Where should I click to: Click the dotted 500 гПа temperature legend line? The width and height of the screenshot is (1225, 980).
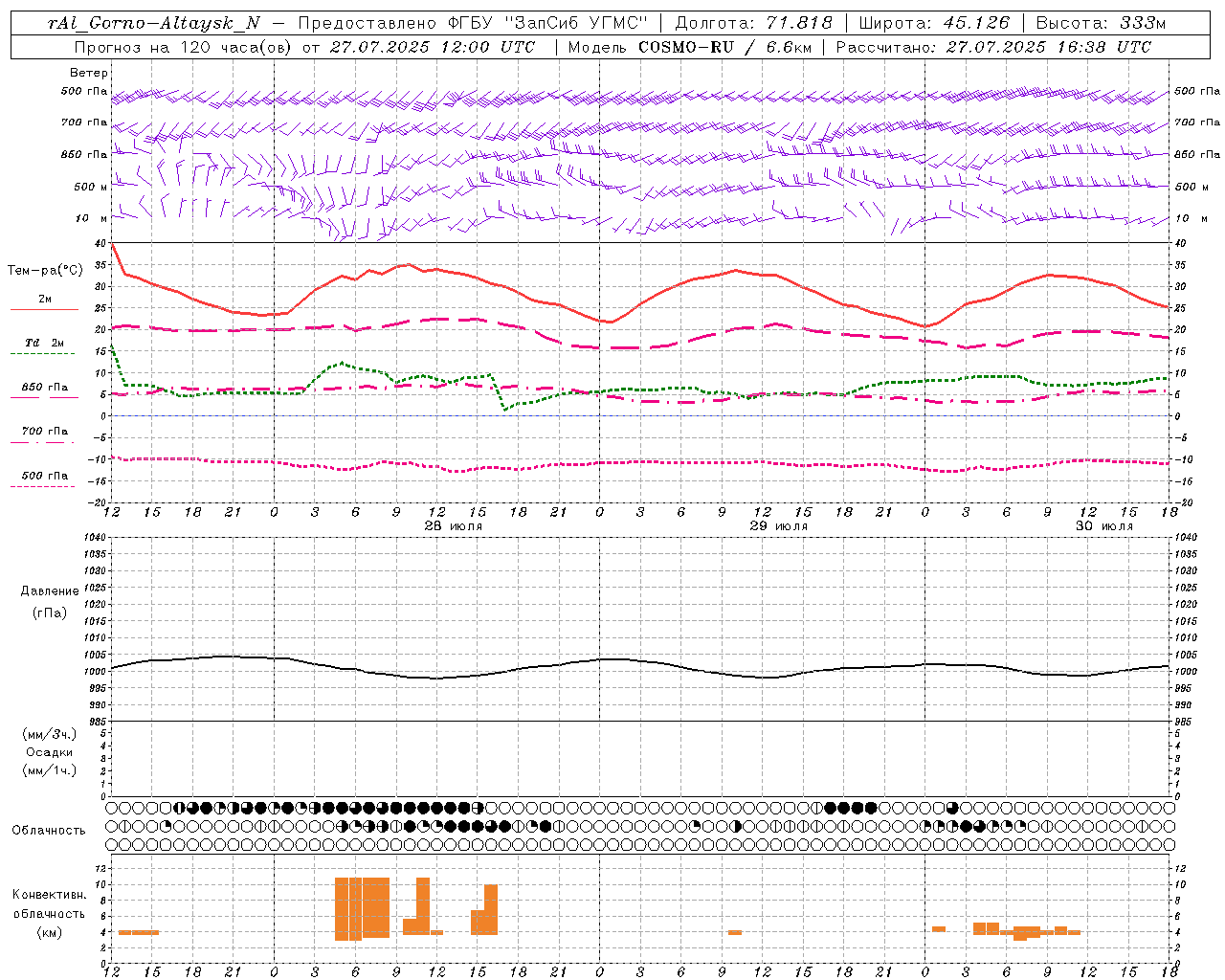pos(42,487)
